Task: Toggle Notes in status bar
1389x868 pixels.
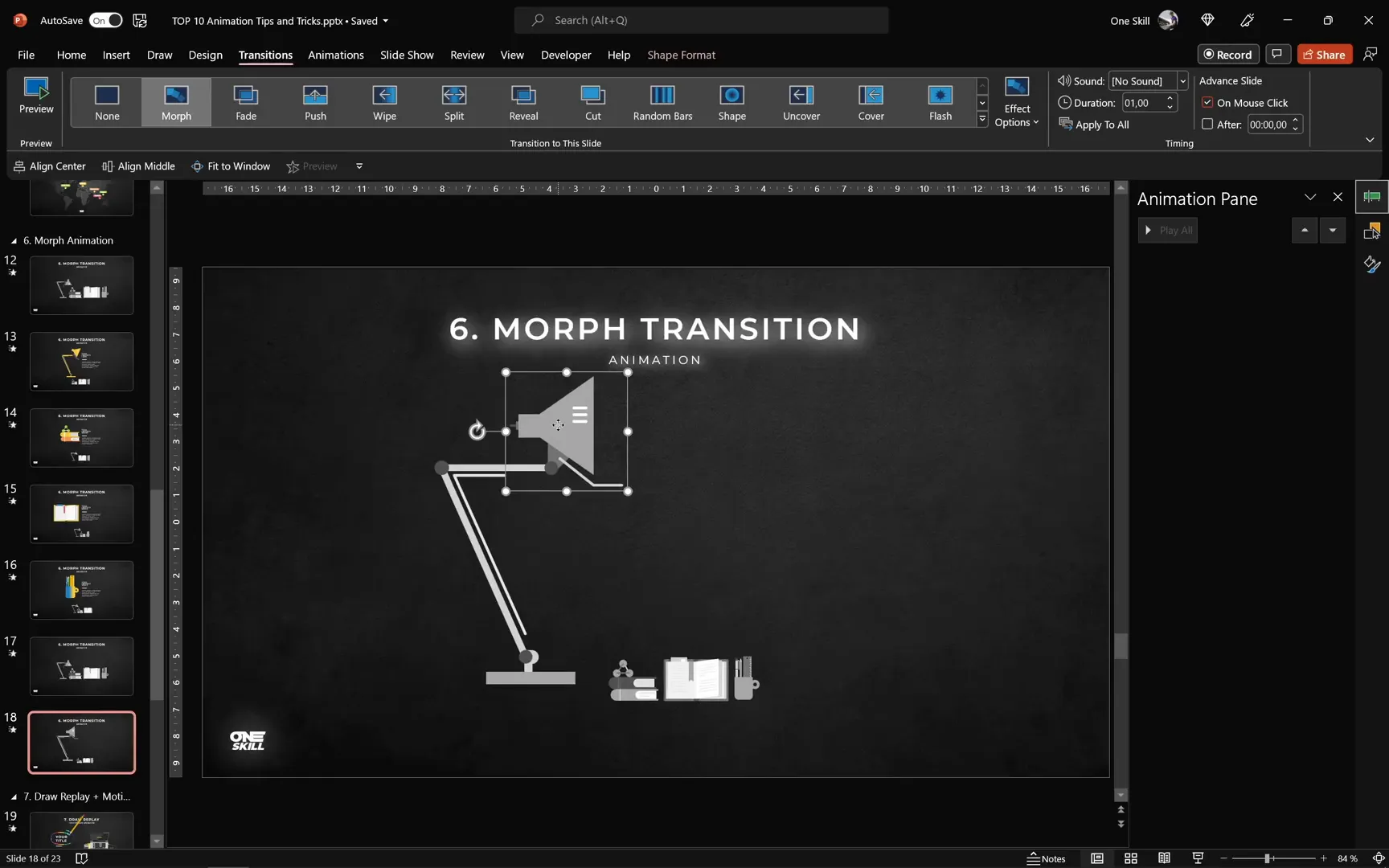Action: [1047, 858]
